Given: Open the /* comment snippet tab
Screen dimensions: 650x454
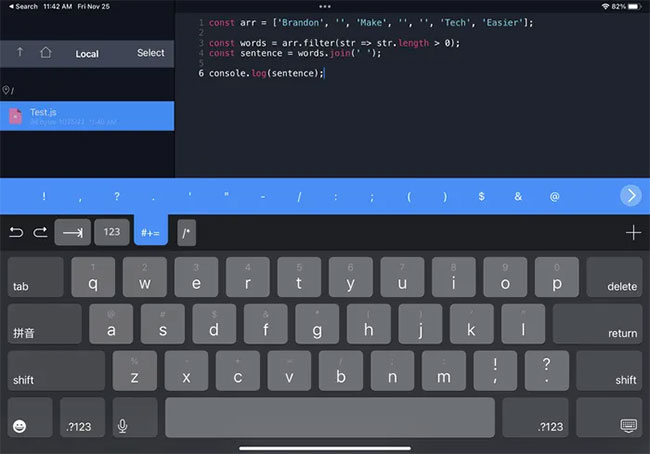Looking at the screenshot, I should coord(186,233).
